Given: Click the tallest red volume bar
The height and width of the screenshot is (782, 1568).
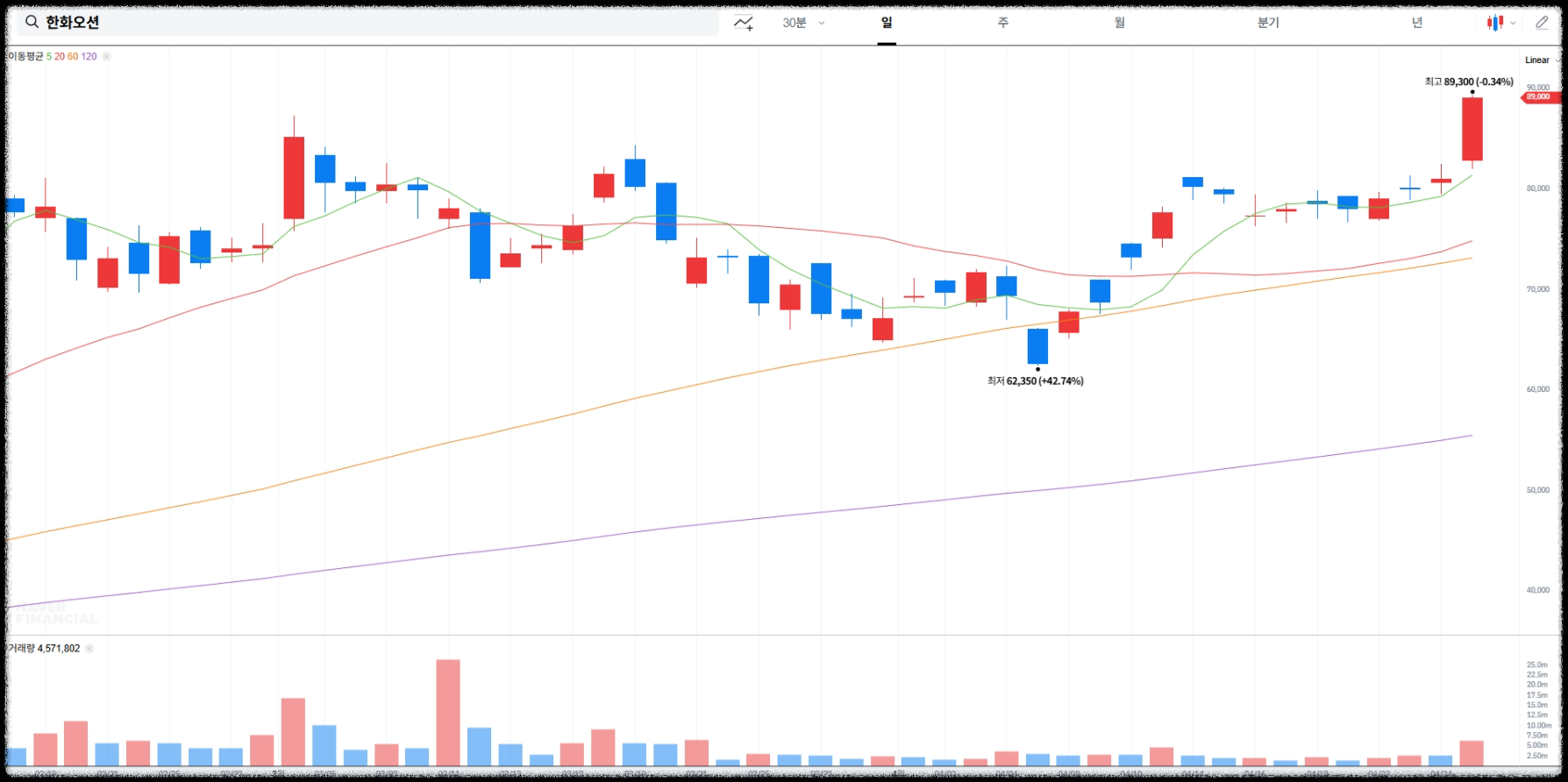Looking at the screenshot, I should [448, 713].
